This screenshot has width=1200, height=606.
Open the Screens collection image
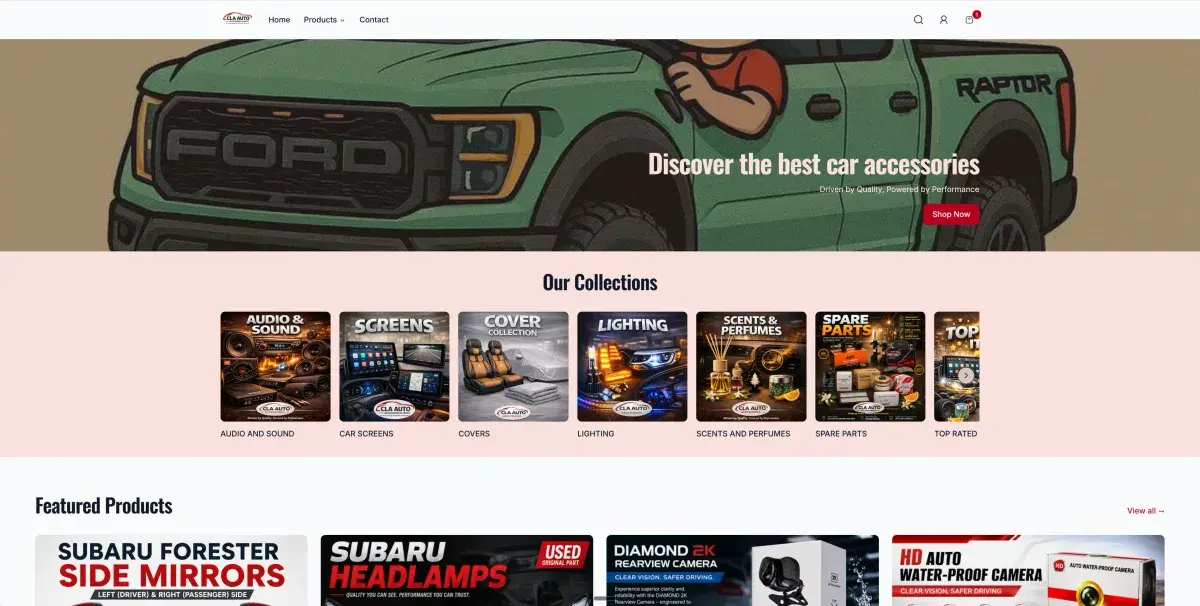pyautogui.click(x=394, y=366)
